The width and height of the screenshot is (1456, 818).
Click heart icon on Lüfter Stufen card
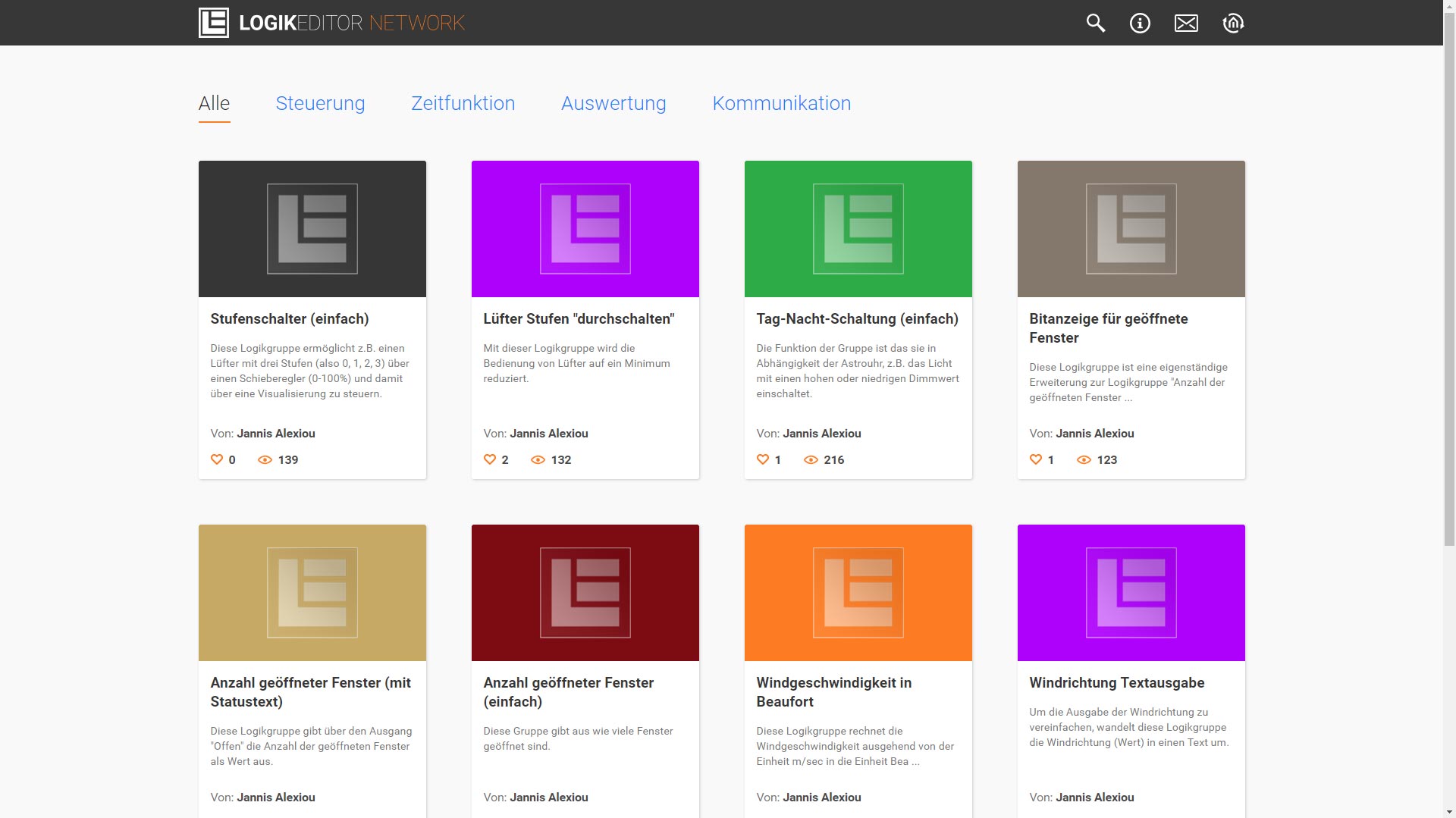[x=490, y=459]
